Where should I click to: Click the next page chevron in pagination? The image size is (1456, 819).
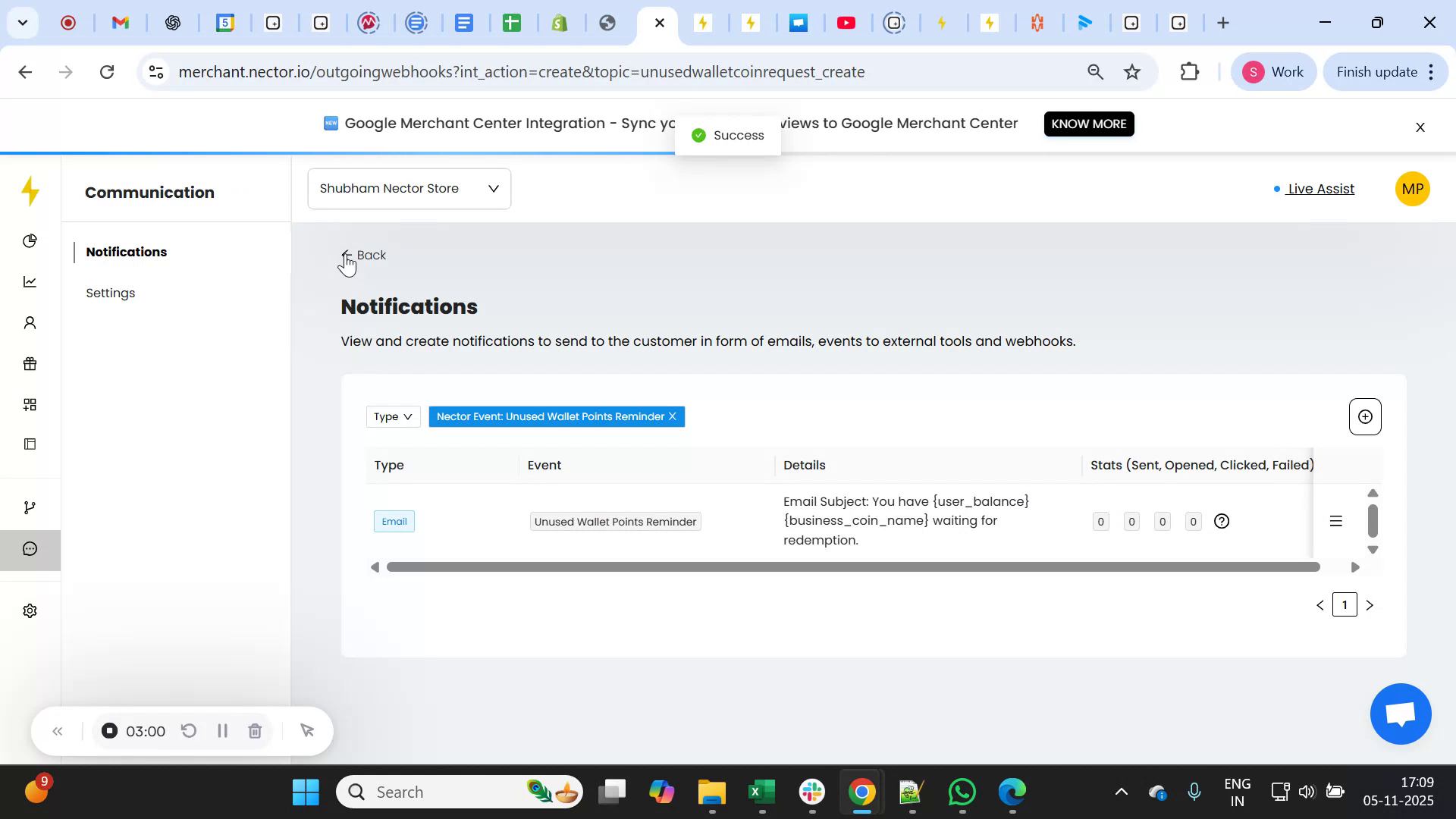[1370, 604]
